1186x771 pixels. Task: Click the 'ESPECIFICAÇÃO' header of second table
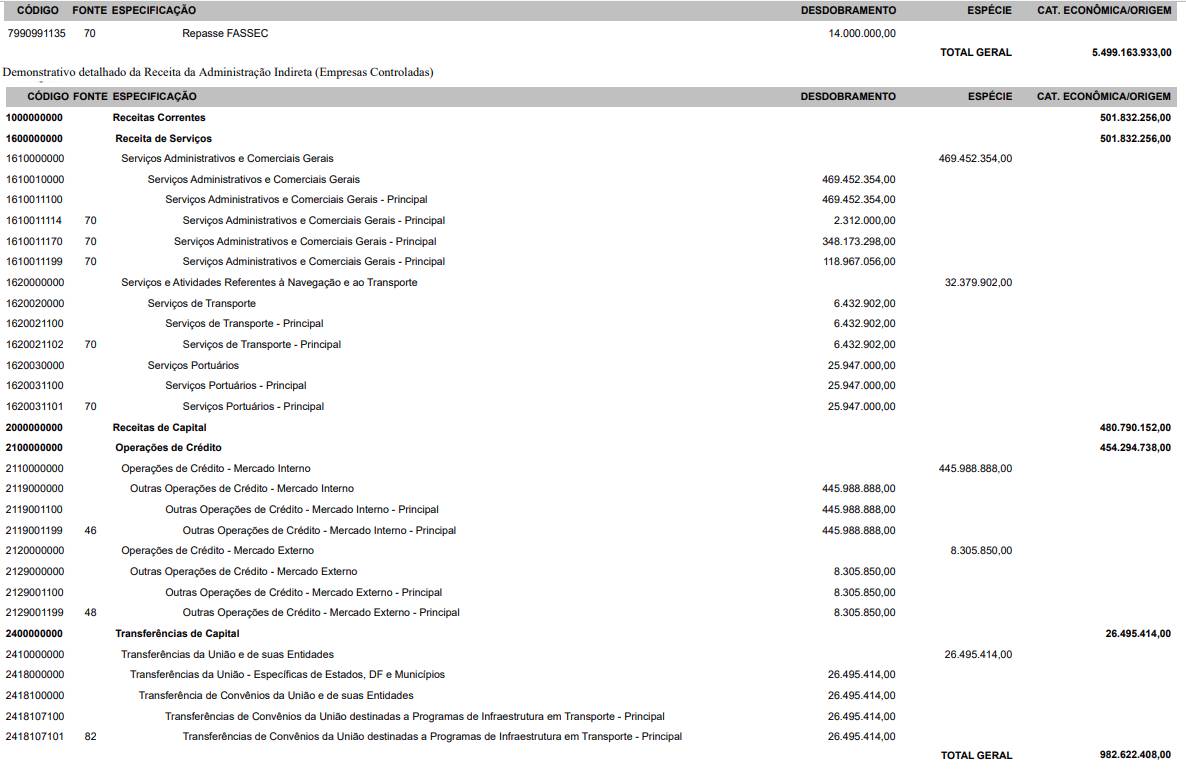(x=154, y=96)
